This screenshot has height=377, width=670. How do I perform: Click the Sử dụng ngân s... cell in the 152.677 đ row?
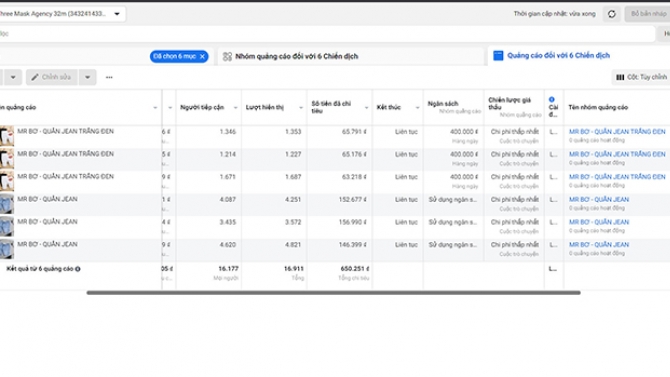(453, 200)
